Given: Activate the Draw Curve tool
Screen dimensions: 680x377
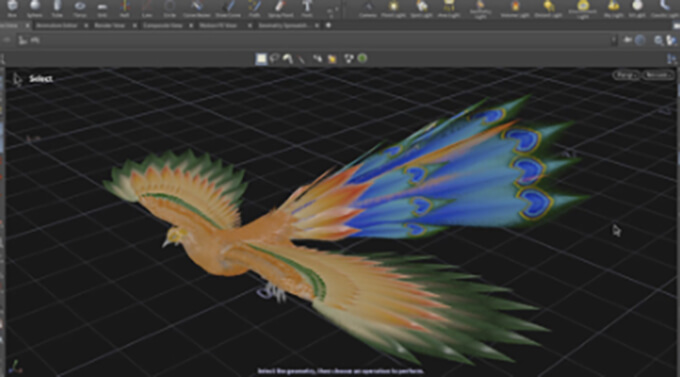Looking at the screenshot, I should pyautogui.click(x=228, y=8).
